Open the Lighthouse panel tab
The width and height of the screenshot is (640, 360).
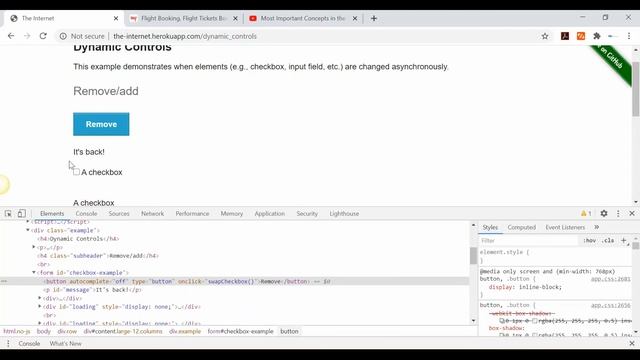coord(344,213)
